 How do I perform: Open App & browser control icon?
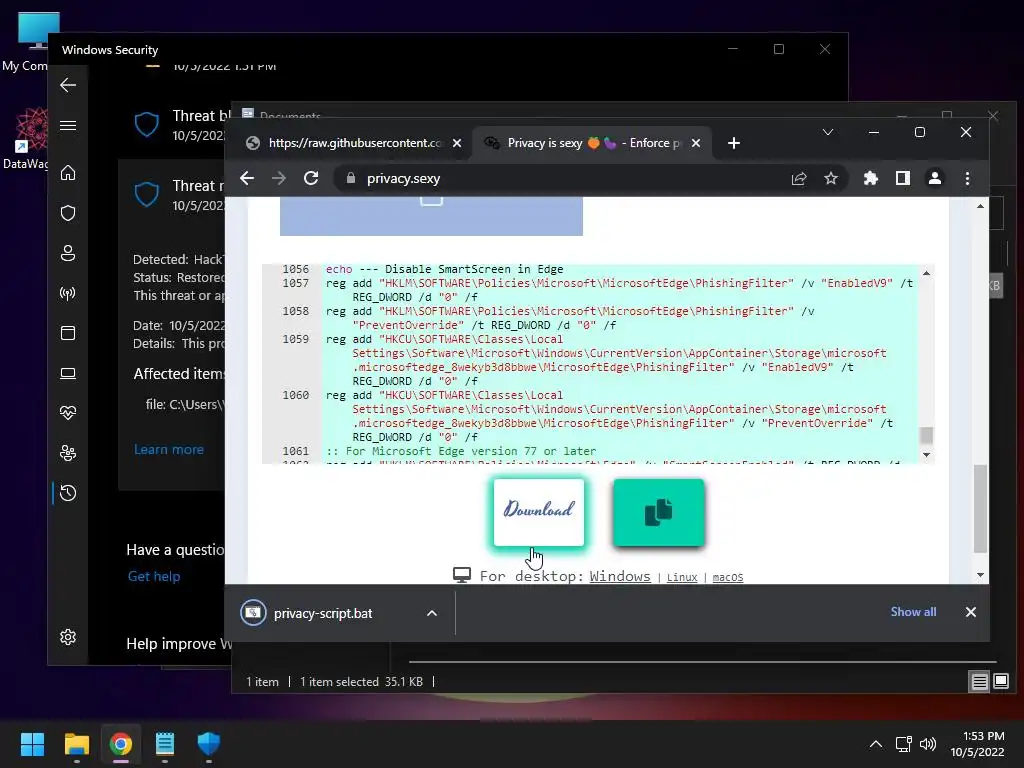pyautogui.click(x=68, y=333)
